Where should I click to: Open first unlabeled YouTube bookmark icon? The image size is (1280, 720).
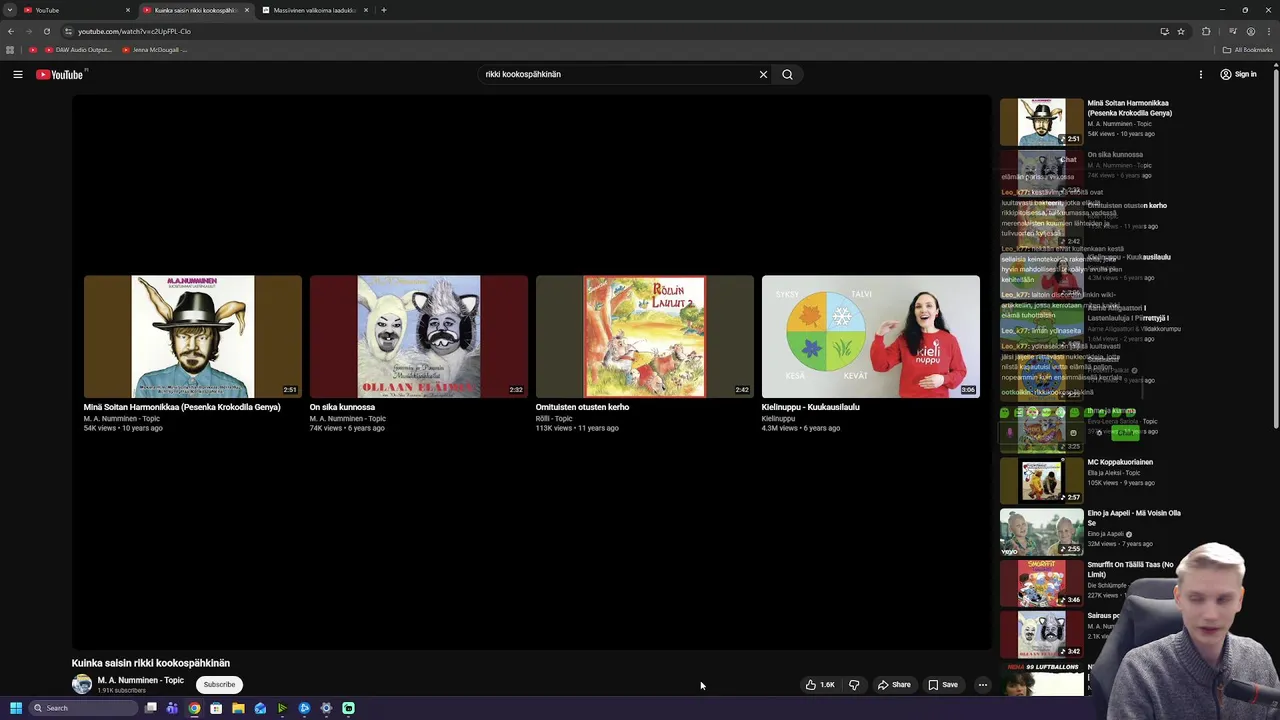tap(33, 50)
